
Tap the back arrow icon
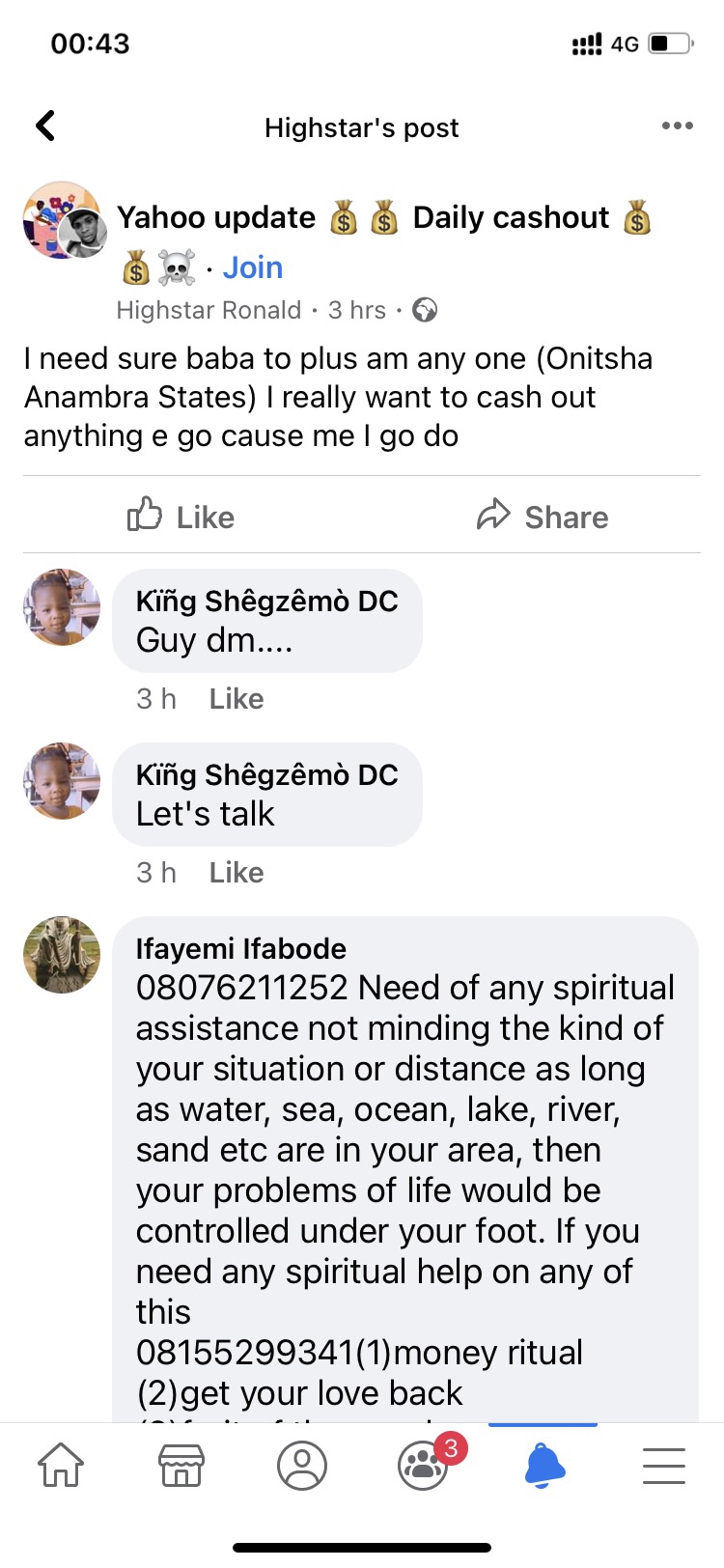45,126
